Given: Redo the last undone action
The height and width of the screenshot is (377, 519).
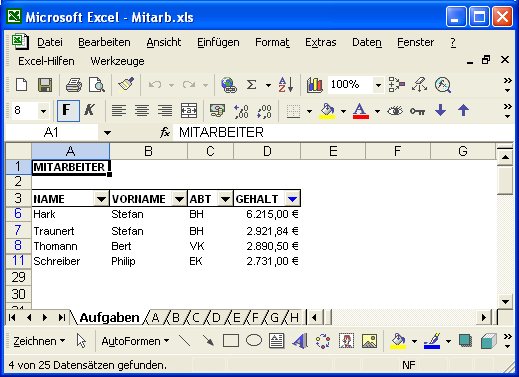Looking at the screenshot, I should 189,85.
